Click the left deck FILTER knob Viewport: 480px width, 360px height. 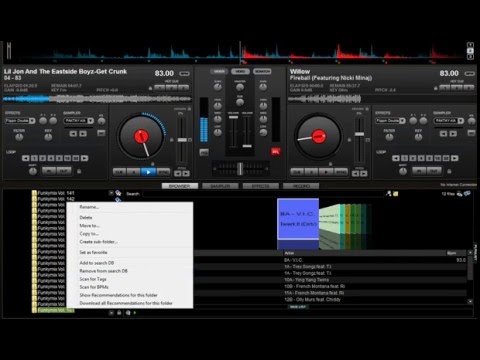pos(19,137)
